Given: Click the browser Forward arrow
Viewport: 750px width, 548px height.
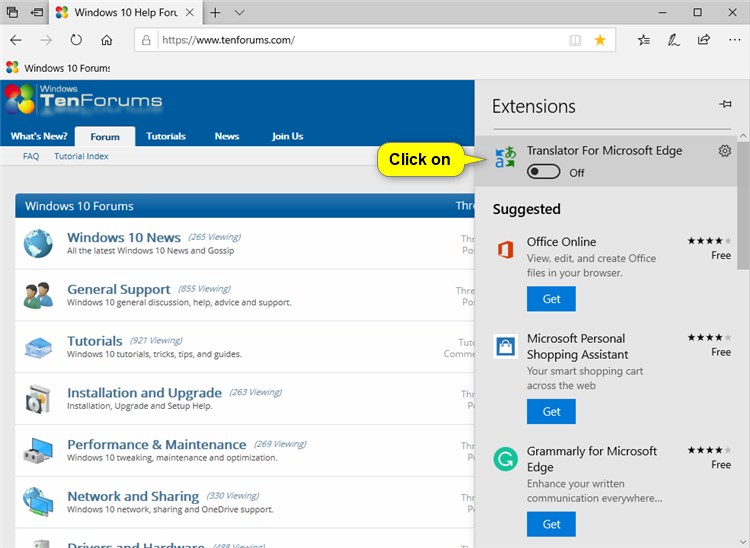Looking at the screenshot, I should (x=46, y=40).
